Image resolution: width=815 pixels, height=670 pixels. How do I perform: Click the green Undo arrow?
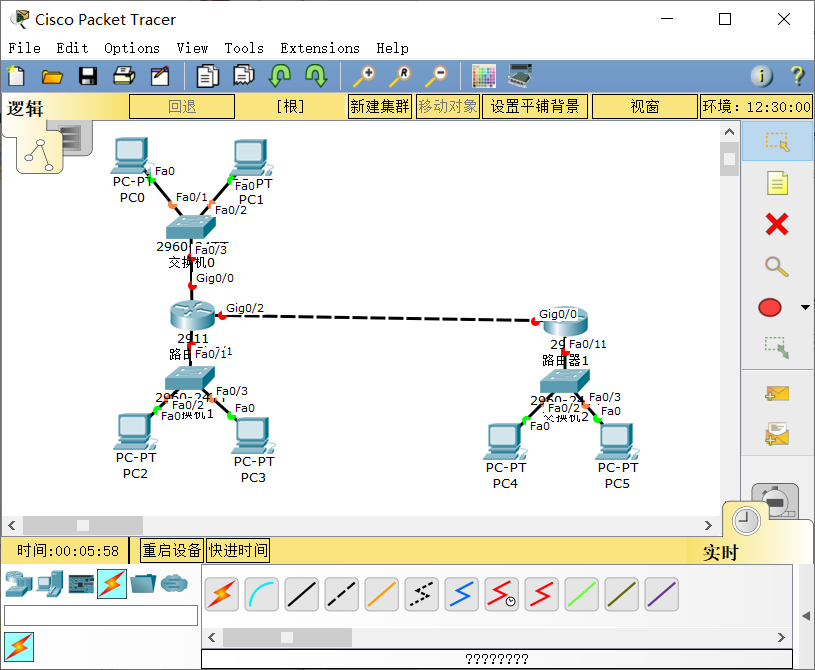pos(281,76)
